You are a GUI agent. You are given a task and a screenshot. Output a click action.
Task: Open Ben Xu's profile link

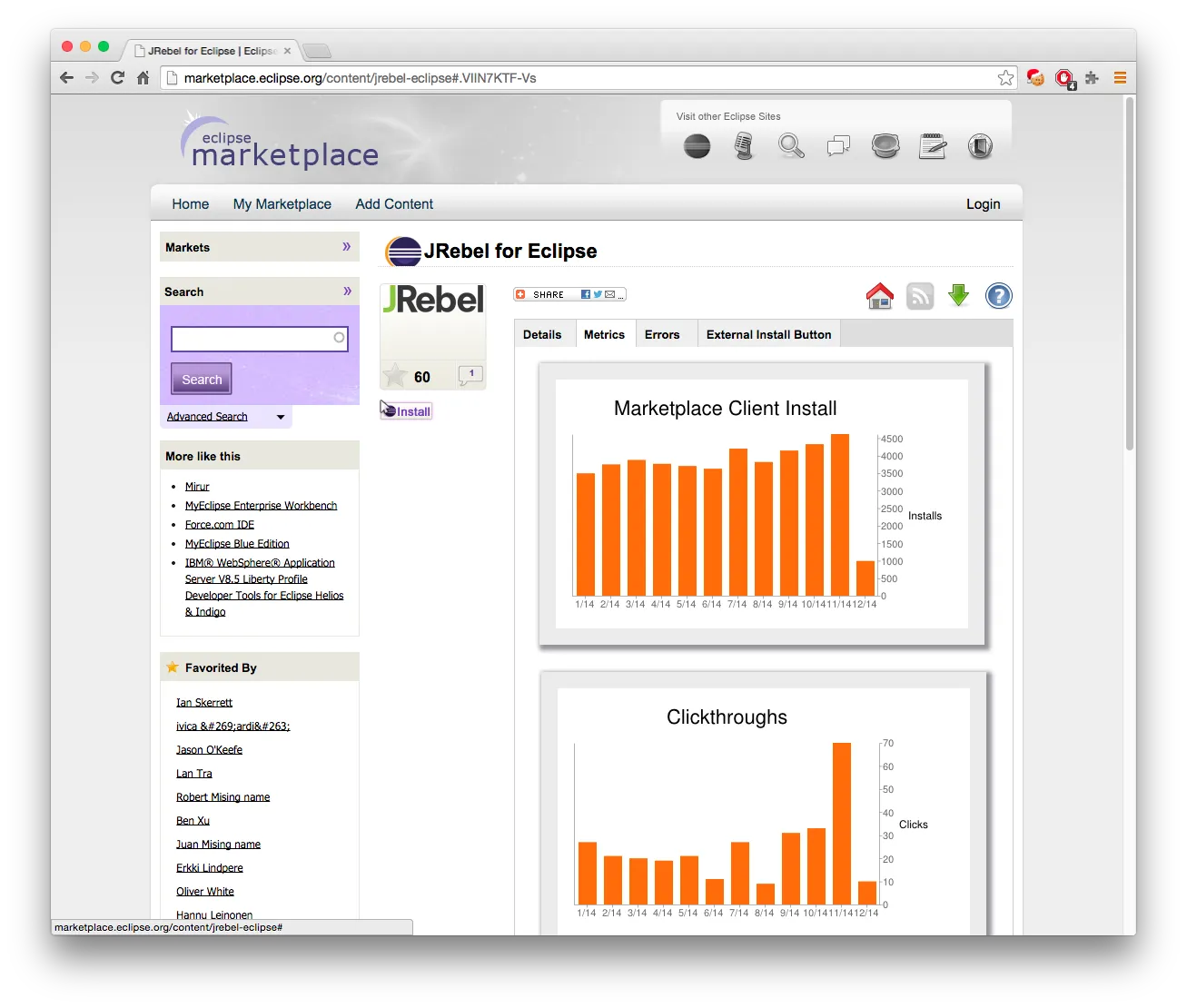193,821
